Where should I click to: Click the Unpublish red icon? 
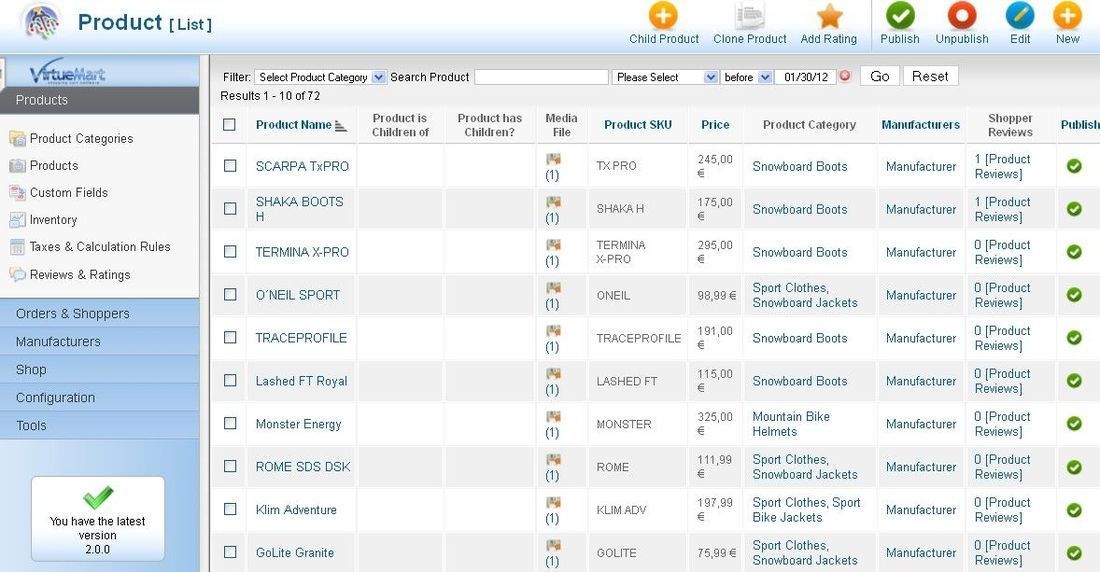[x=962, y=15]
